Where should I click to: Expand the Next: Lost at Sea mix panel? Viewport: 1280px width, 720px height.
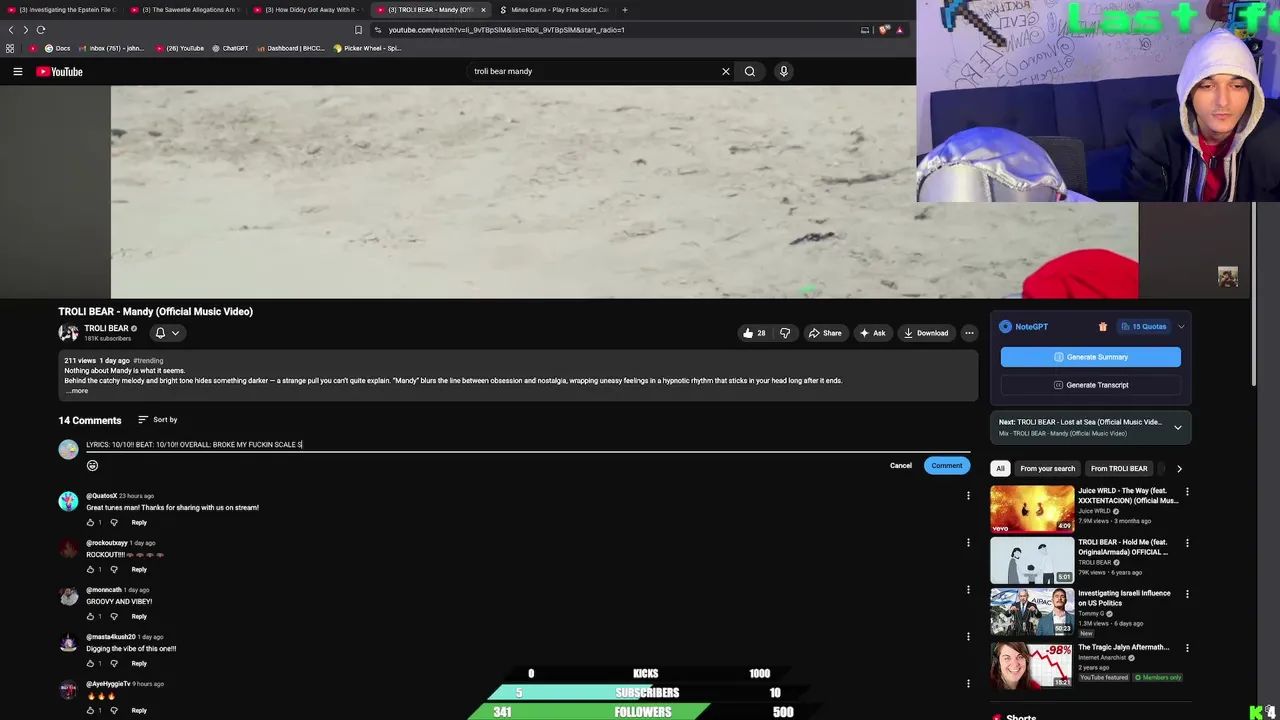1178,427
